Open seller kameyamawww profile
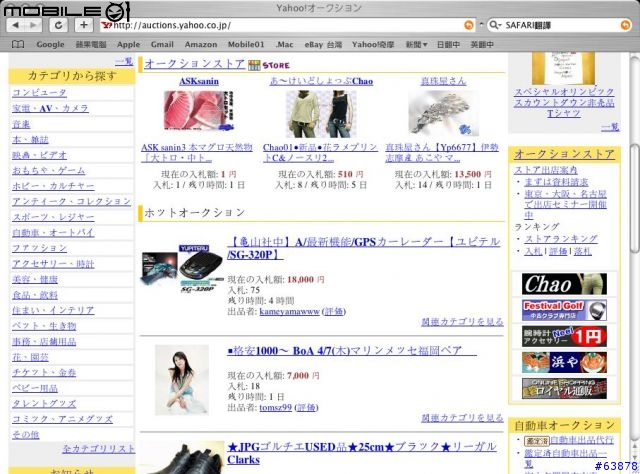640x474 pixels. pyautogui.click(x=289, y=312)
